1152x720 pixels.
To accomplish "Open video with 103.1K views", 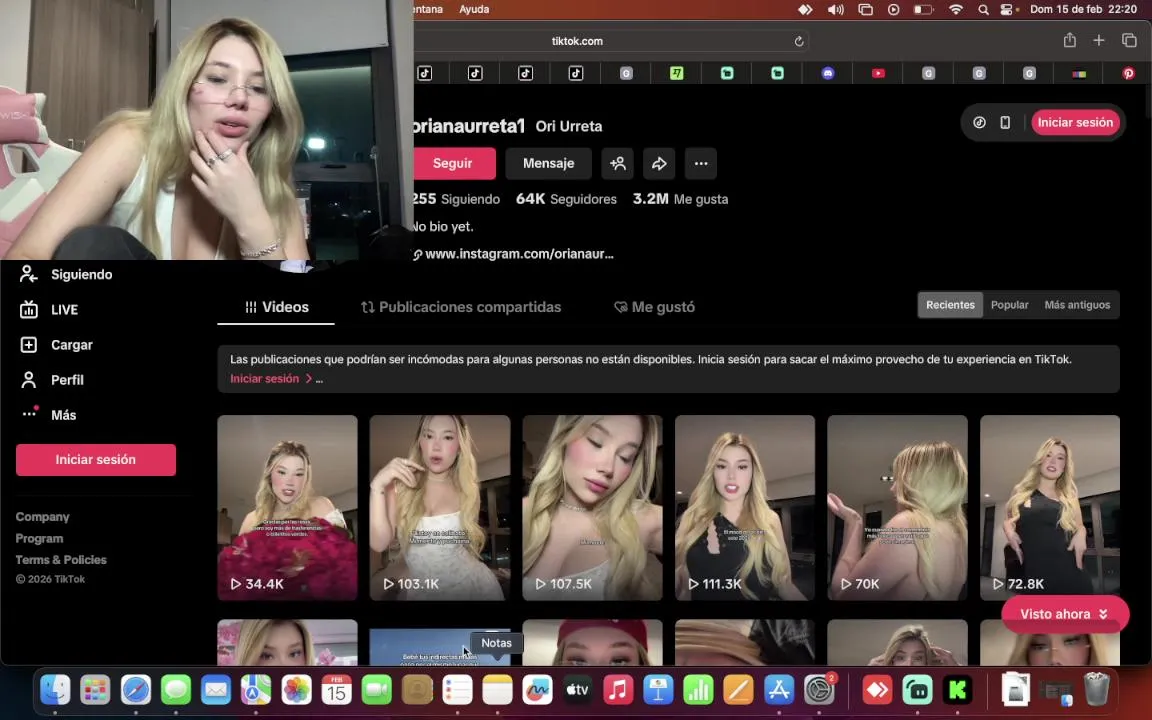I will click(x=440, y=508).
